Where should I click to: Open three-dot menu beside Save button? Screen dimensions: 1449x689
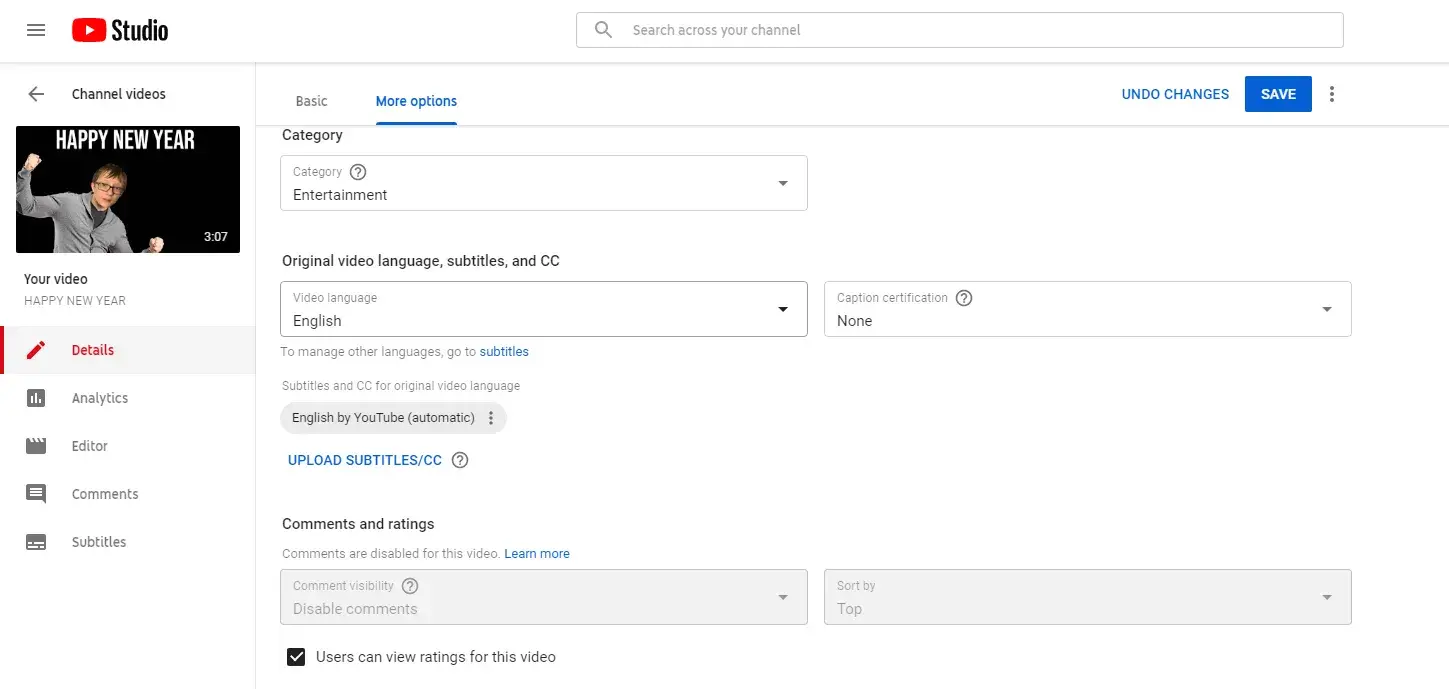coord(1331,94)
